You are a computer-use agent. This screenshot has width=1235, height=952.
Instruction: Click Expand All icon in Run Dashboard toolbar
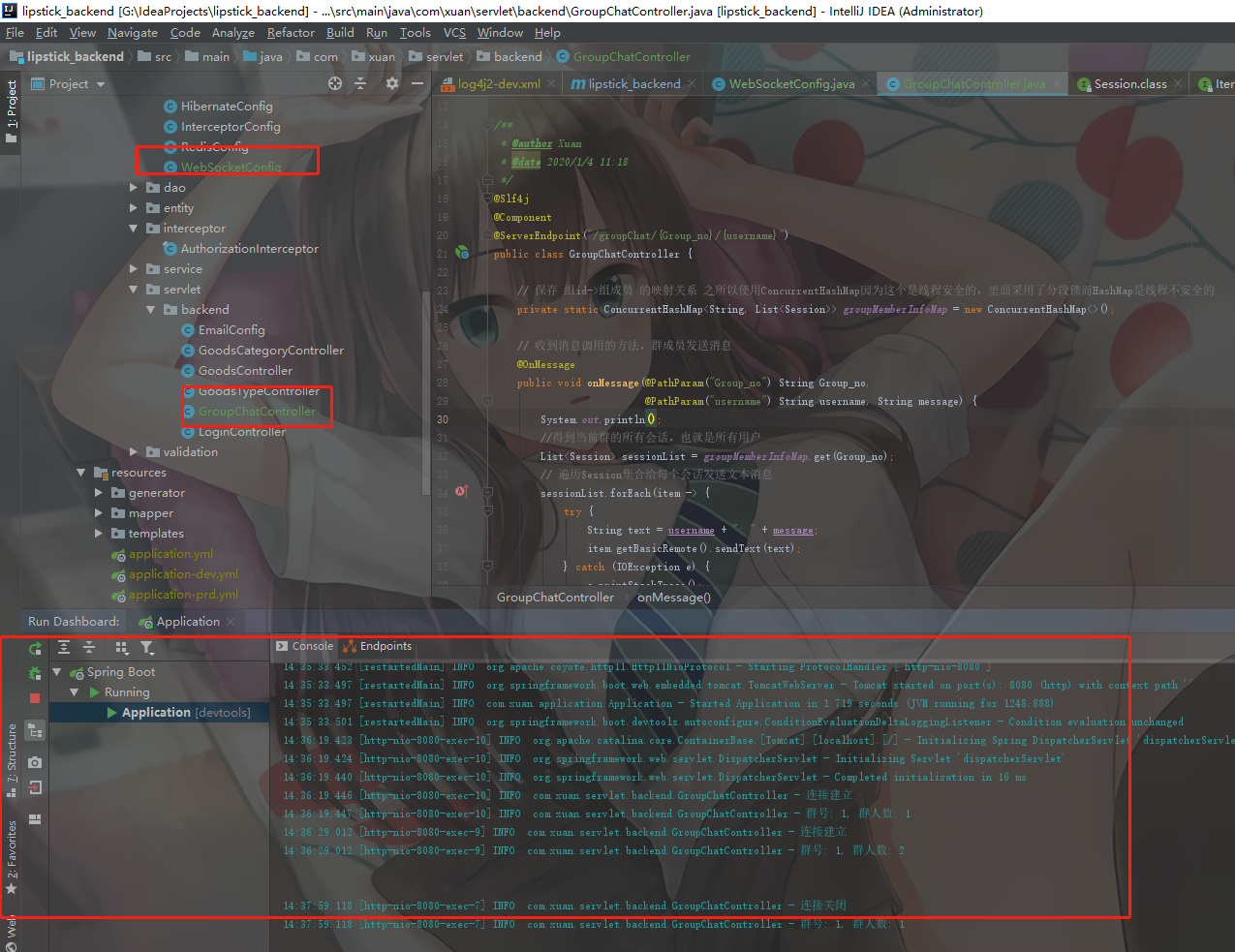click(x=64, y=648)
